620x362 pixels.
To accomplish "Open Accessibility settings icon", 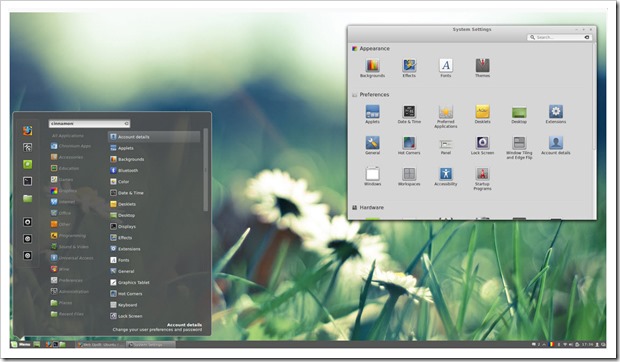I will coord(446,176).
